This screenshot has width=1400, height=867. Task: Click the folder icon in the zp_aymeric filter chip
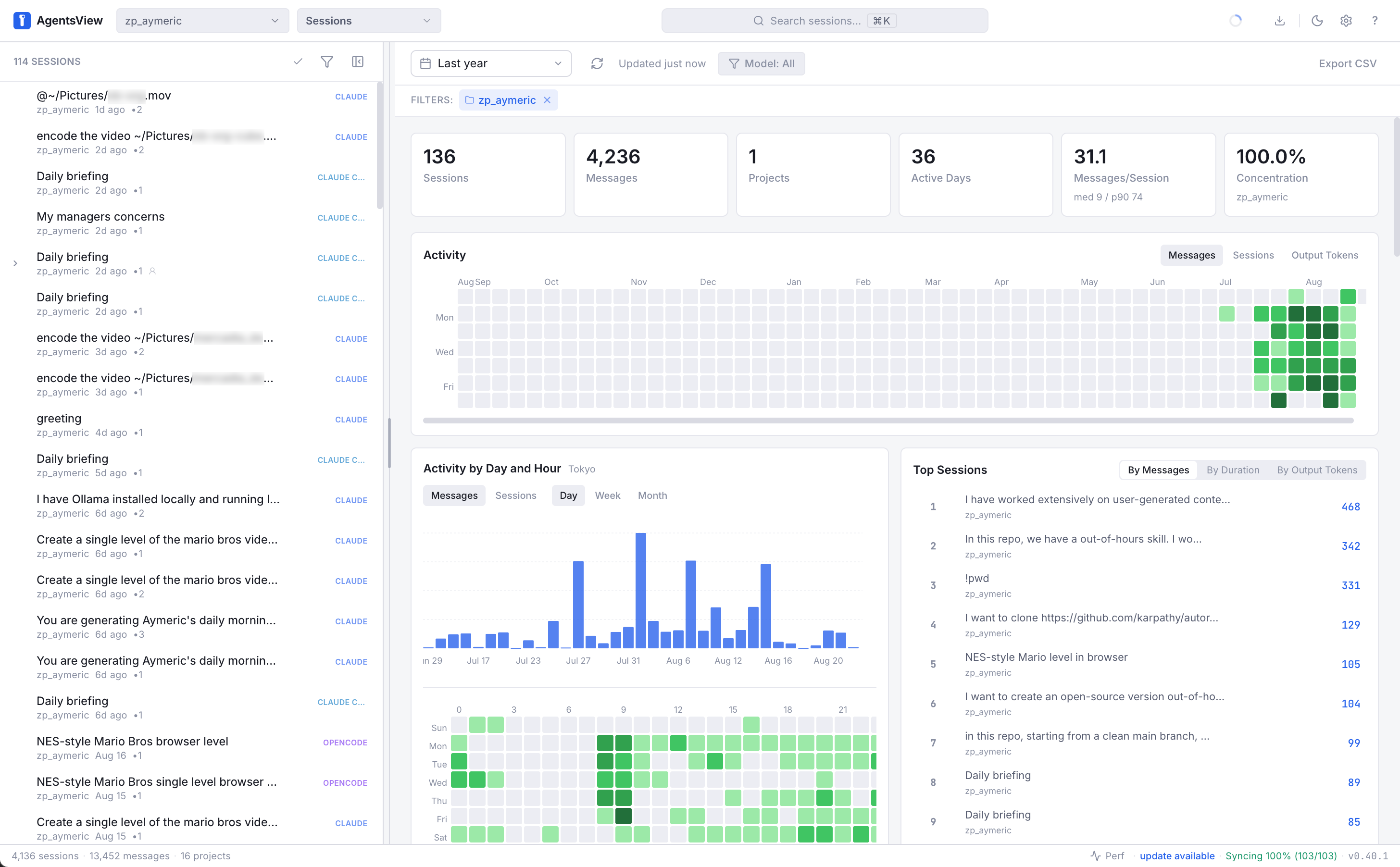click(469, 100)
